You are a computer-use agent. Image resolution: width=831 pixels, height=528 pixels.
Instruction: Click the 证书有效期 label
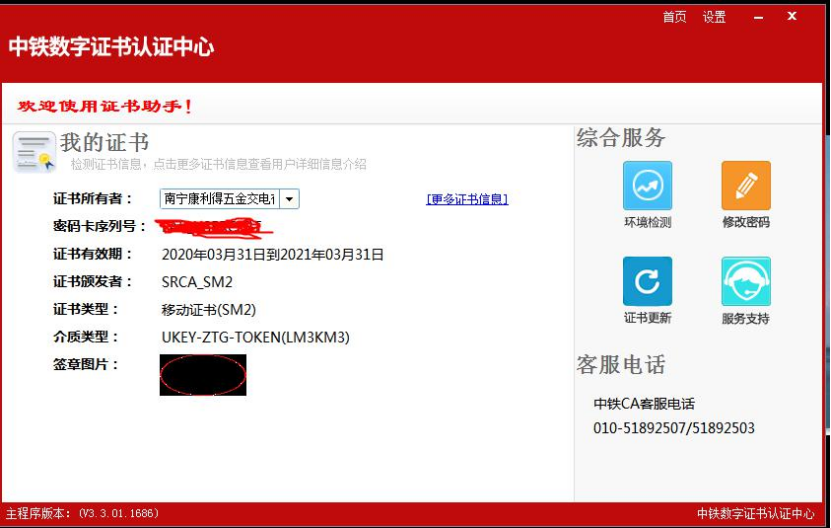pyautogui.click(x=92, y=254)
